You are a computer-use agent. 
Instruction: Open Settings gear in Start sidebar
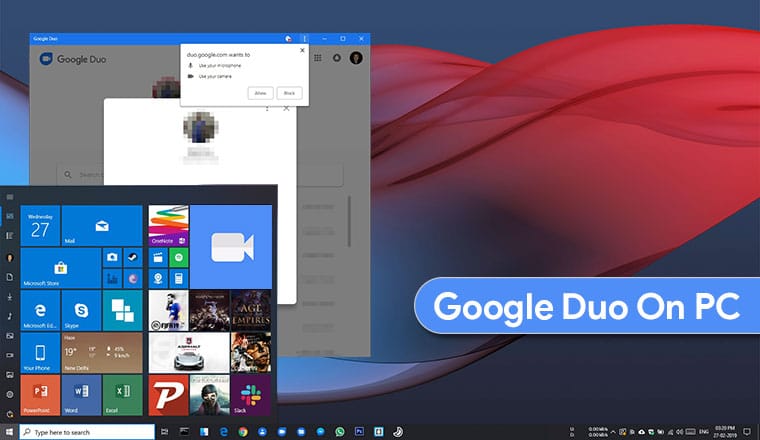tap(10, 394)
